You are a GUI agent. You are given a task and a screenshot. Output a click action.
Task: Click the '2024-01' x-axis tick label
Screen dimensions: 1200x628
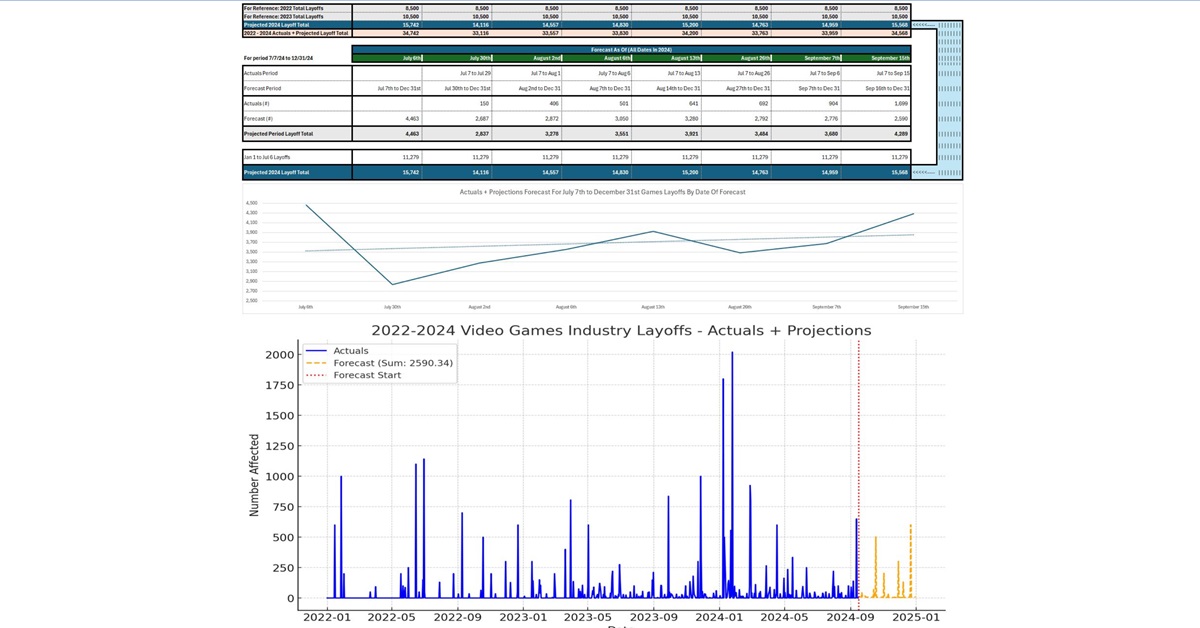pos(720,617)
